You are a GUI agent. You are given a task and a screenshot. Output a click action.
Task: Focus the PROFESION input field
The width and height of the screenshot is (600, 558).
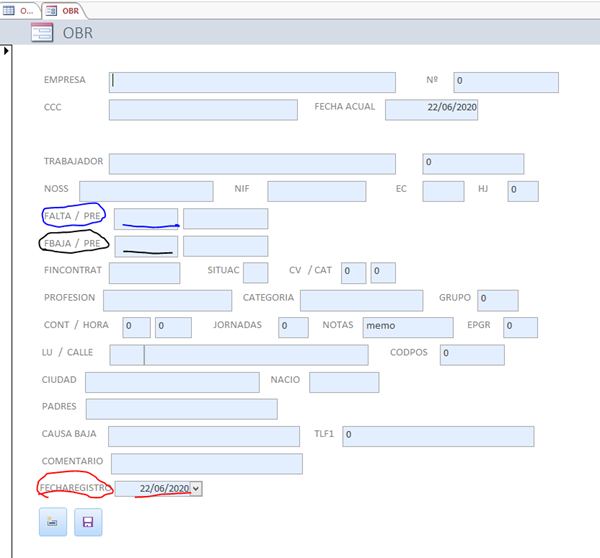click(x=168, y=300)
